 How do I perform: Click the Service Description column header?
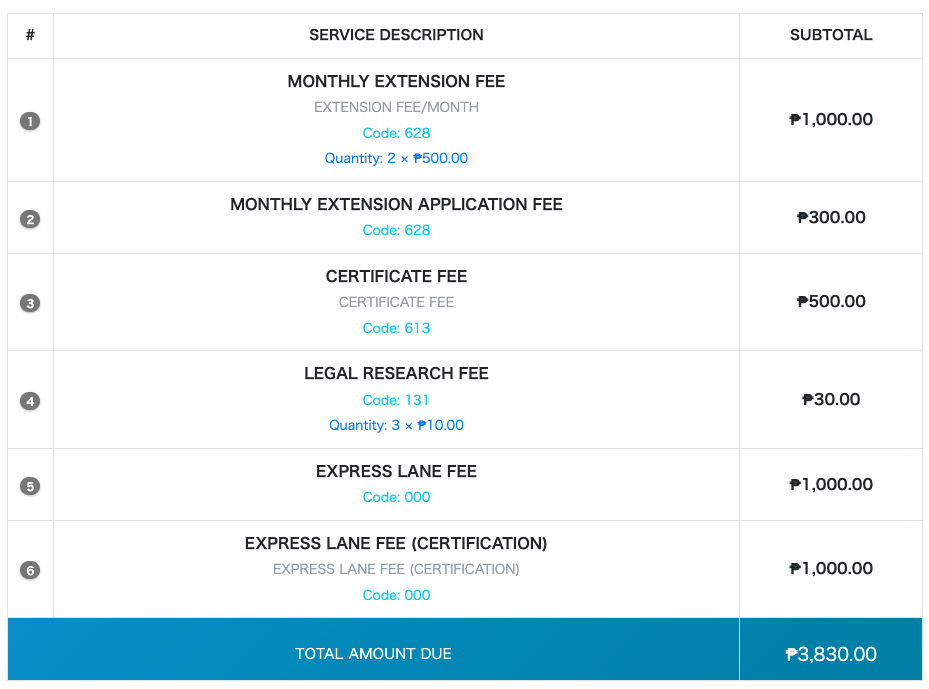(x=396, y=35)
